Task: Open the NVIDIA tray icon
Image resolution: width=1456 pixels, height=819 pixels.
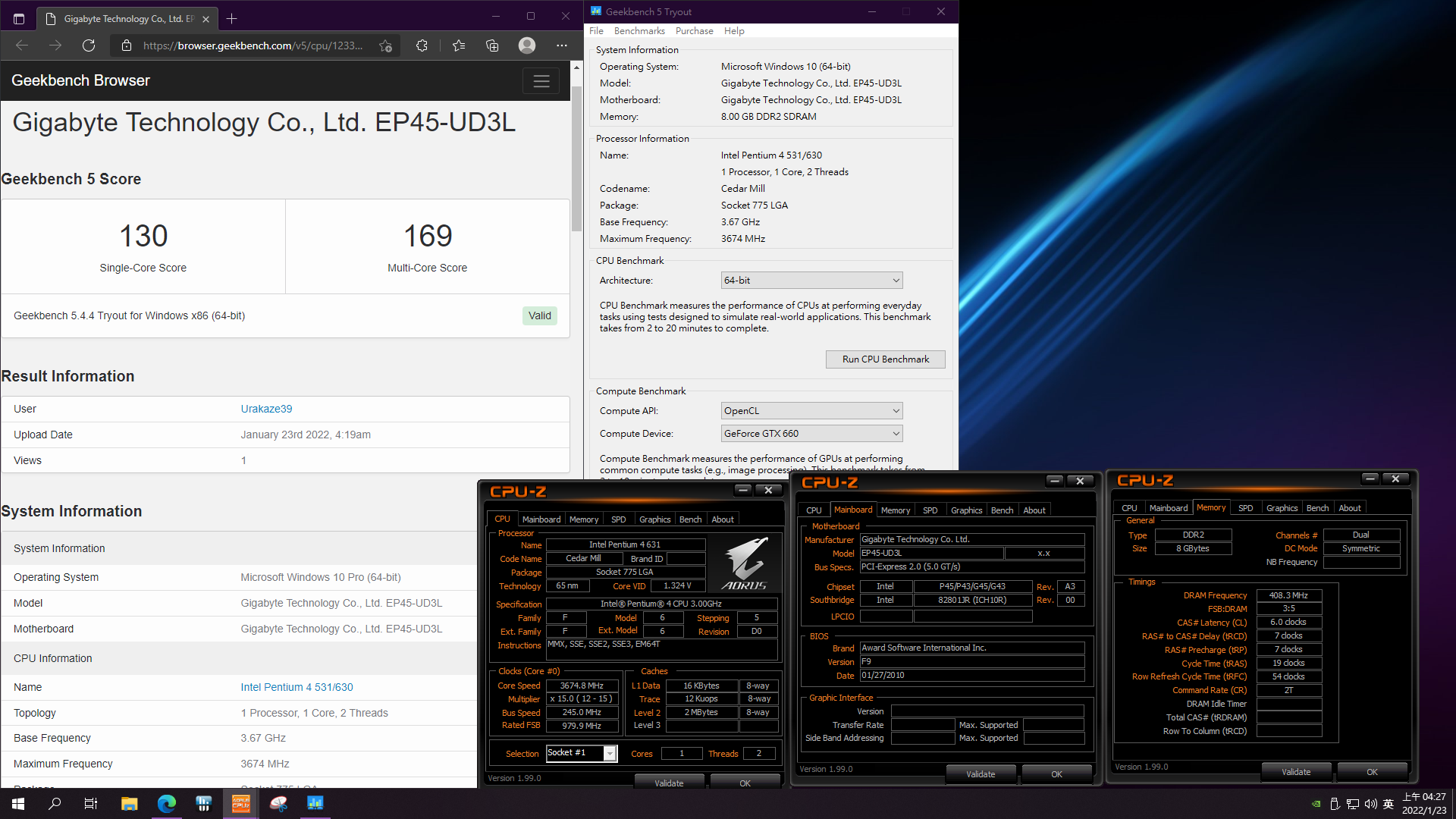Action: (x=1316, y=804)
